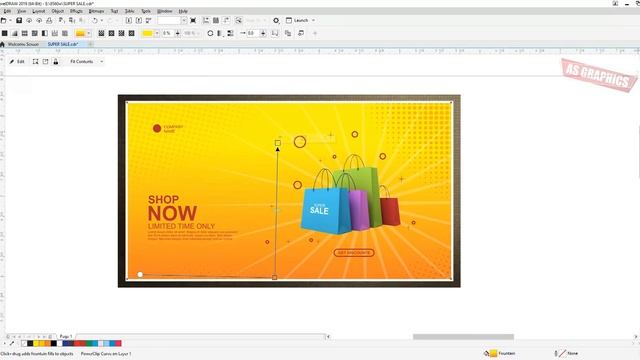This screenshot has height=360, width=640.
Task: Click the Launch button
Action: pyautogui.click(x=298, y=20)
